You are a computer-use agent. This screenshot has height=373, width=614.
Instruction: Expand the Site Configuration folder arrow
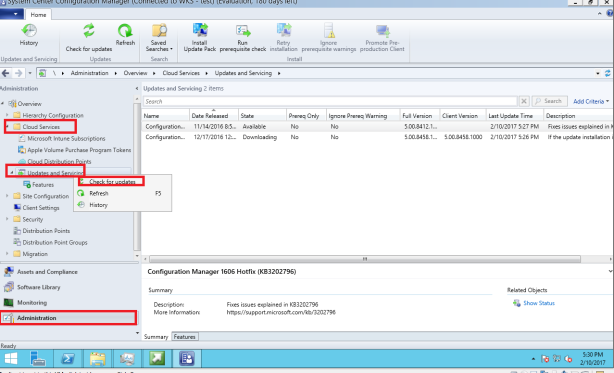click(7, 196)
